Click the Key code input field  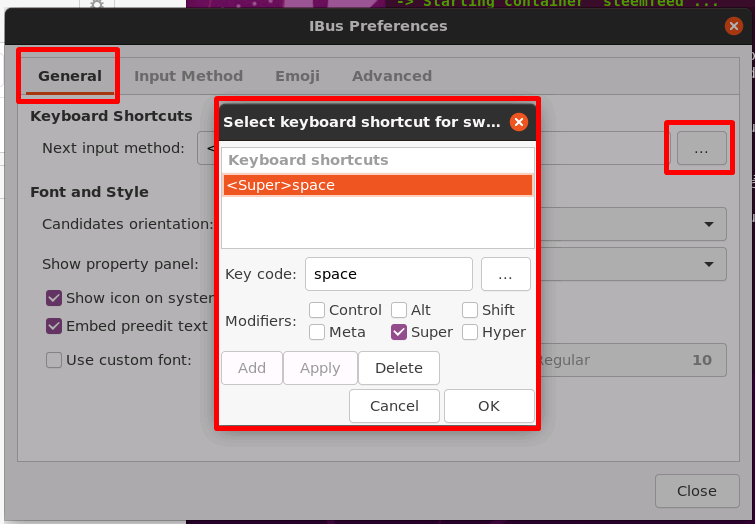point(389,274)
